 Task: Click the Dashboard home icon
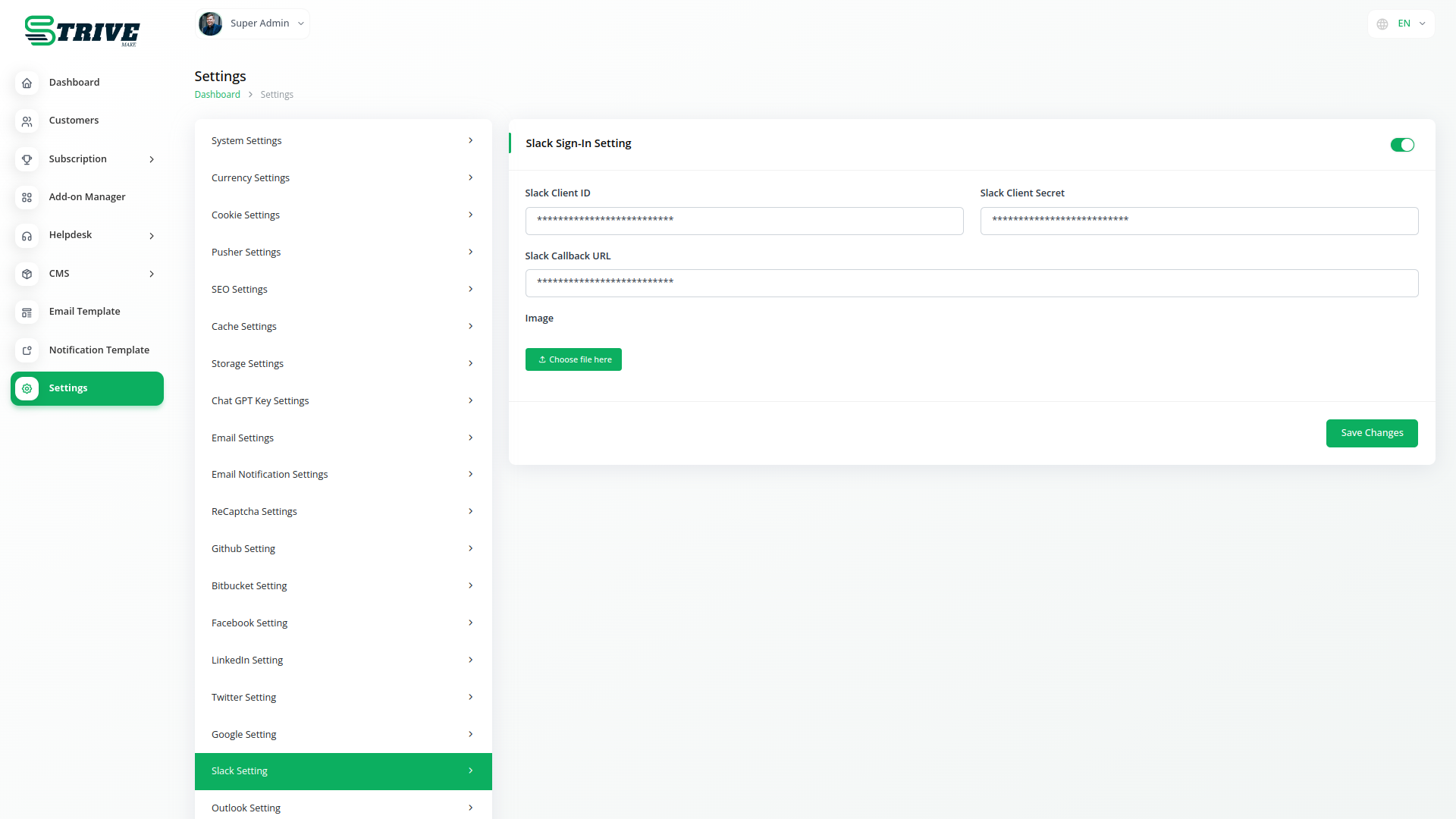[x=27, y=83]
